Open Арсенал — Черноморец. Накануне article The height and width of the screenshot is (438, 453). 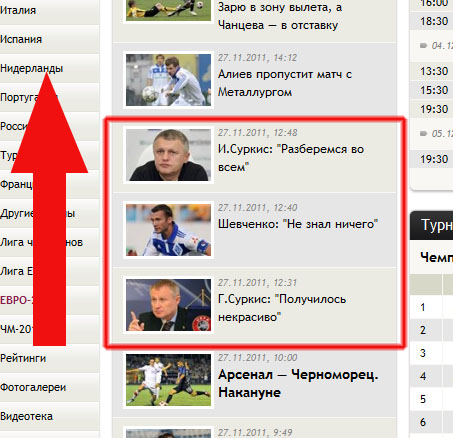(x=298, y=383)
